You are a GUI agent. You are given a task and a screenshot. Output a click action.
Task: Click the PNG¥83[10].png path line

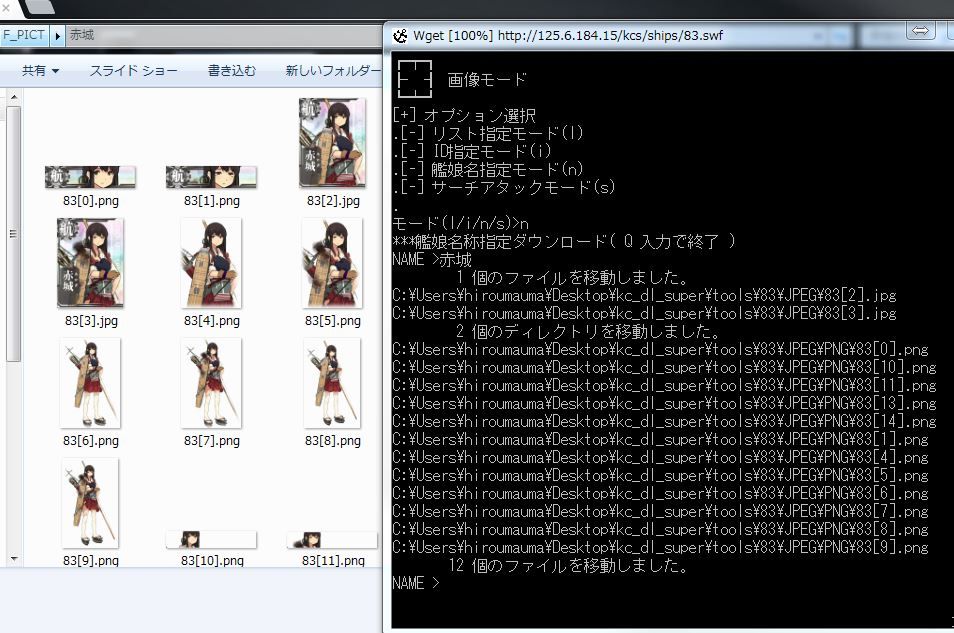point(664,368)
